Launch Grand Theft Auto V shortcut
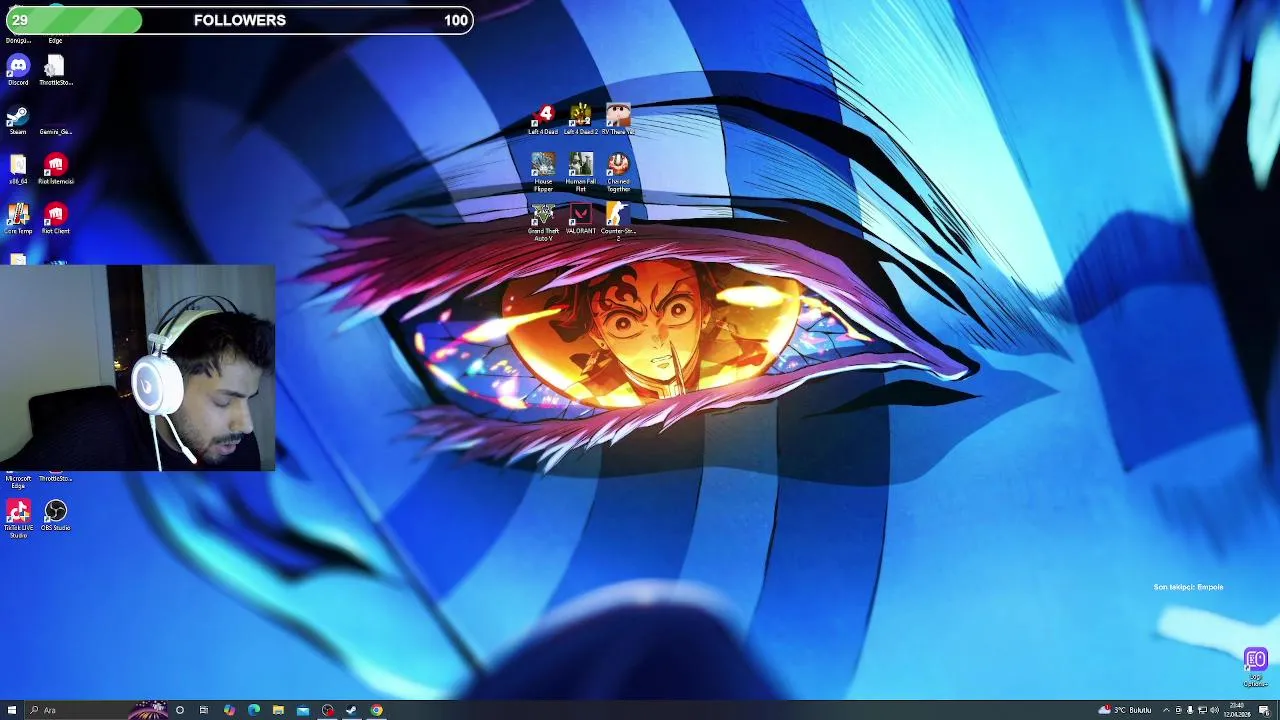The image size is (1280, 720). tap(543, 222)
